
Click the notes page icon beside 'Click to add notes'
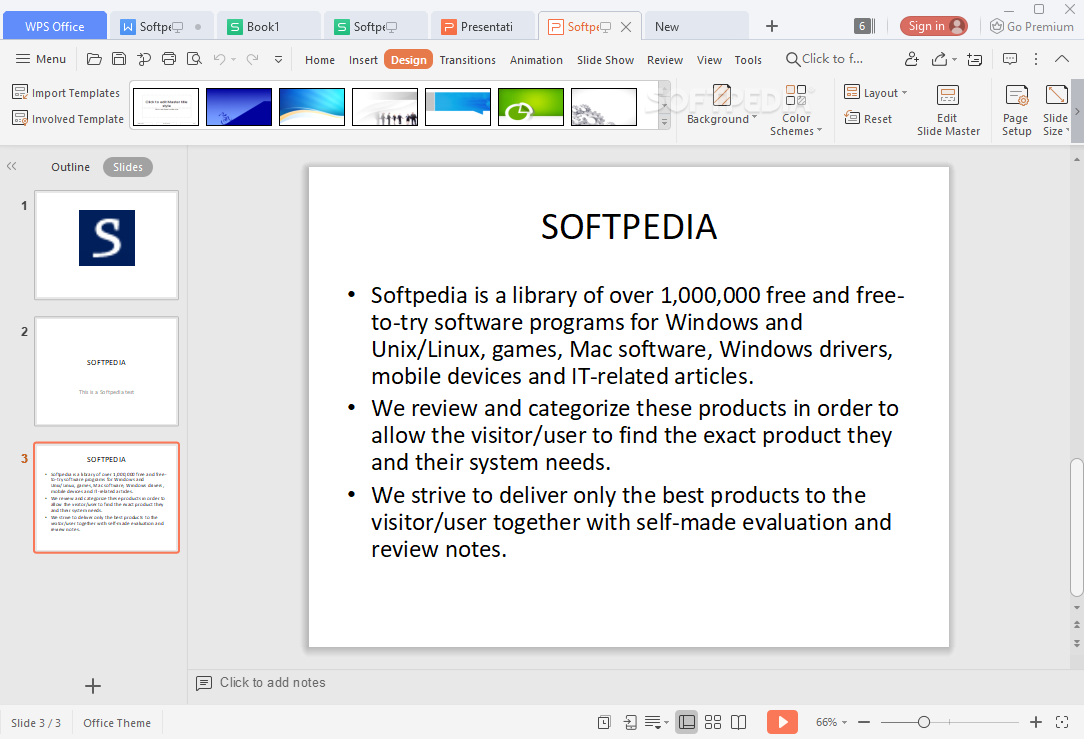pos(204,683)
